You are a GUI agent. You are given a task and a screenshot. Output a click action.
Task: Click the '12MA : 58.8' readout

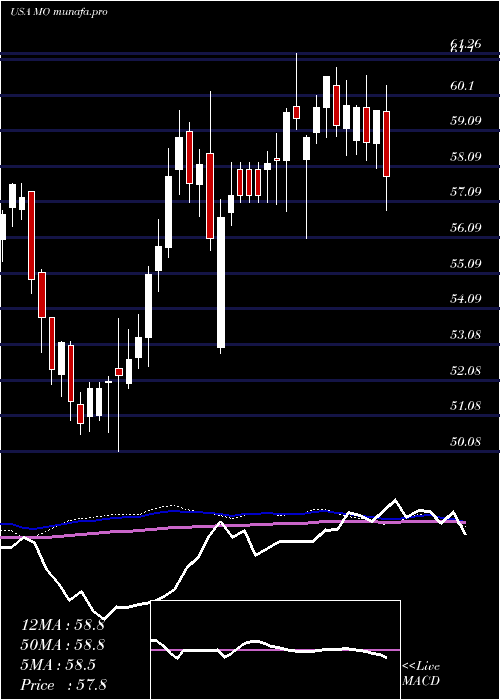point(63,625)
